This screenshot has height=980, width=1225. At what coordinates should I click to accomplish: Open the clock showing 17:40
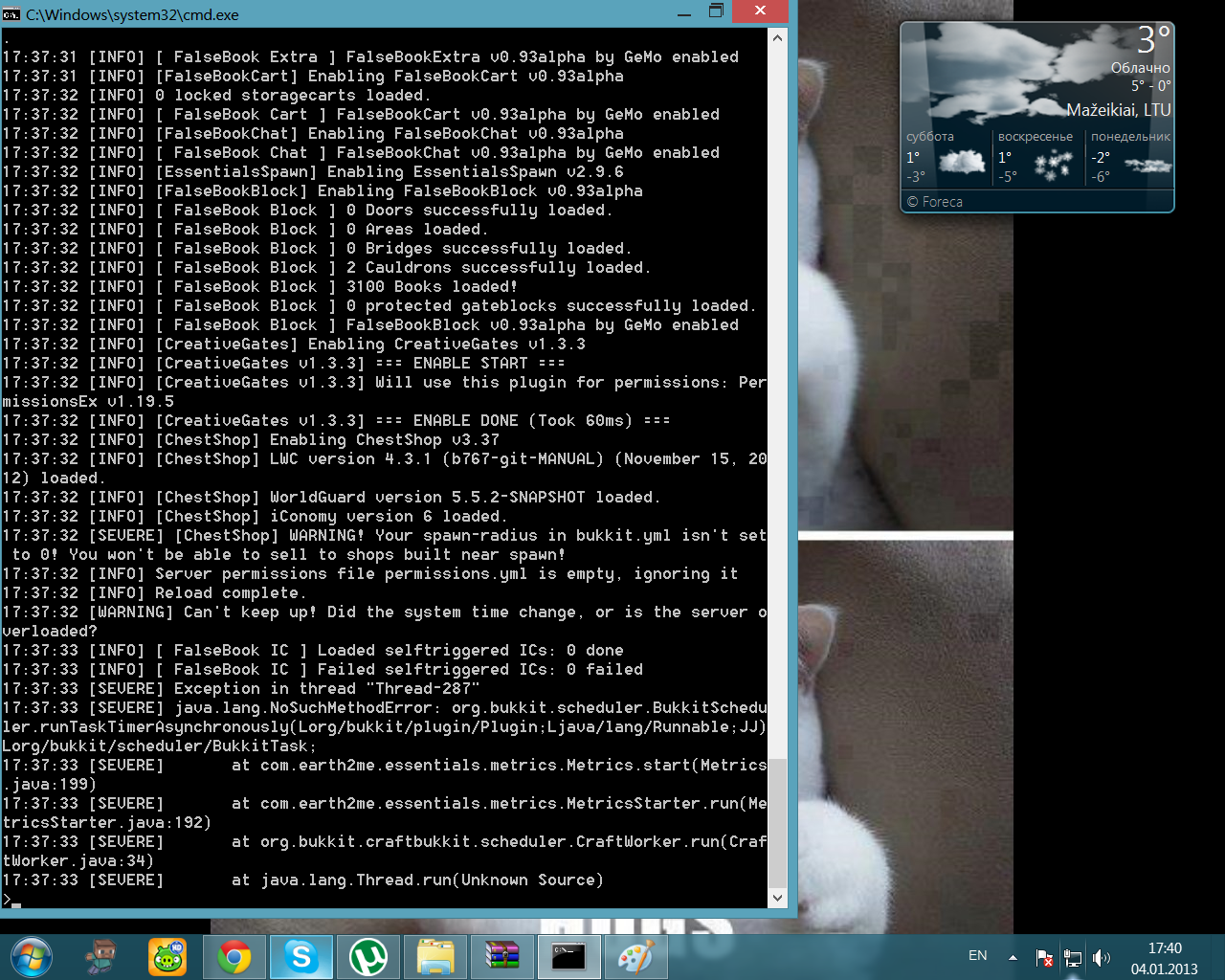(x=1164, y=957)
